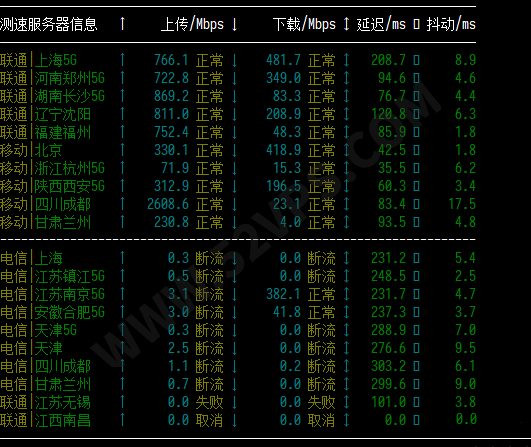The height and width of the screenshot is (447, 531).
Task: Select upload value 3.1 for 江苏南京5G
Action: (x=178, y=294)
